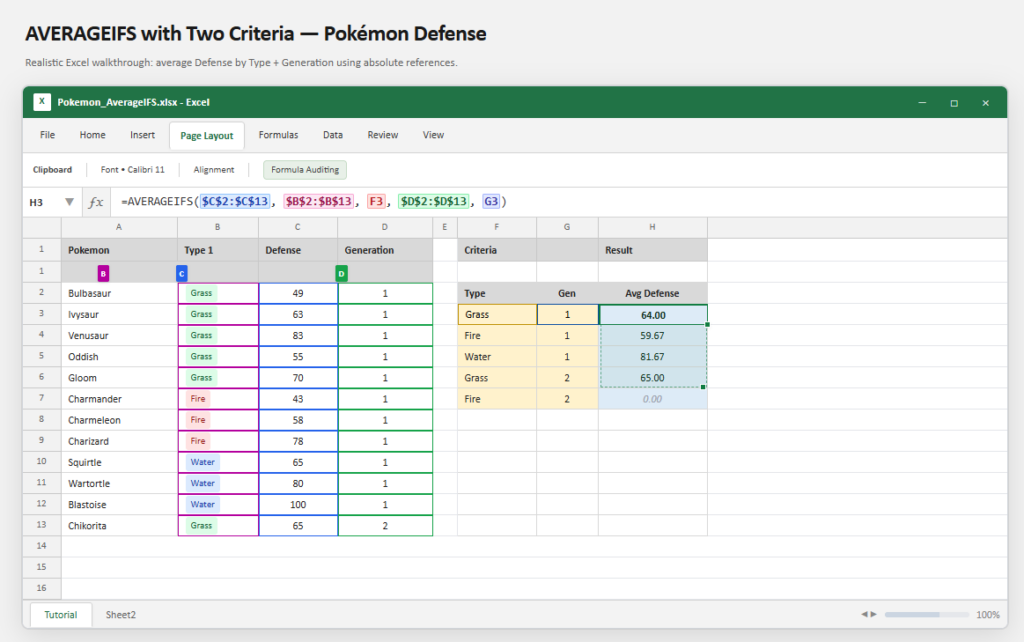
Task: Click the Generation header cell
Action: [x=385, y=250]
